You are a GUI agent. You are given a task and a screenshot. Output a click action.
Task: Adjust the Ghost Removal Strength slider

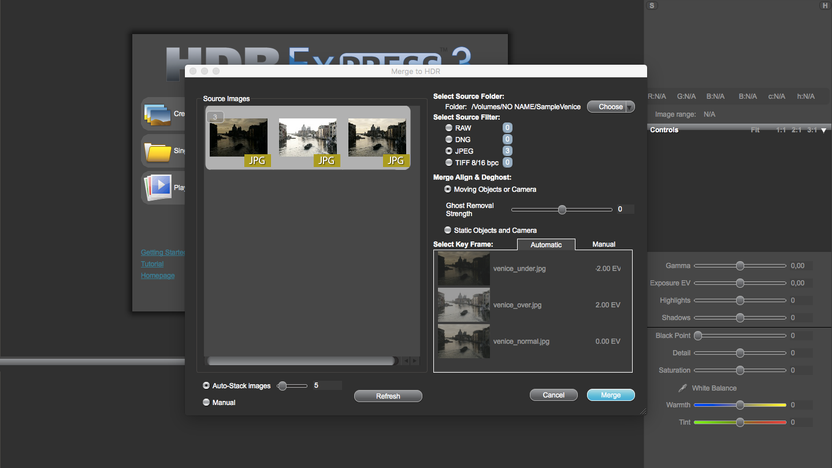point(562,210)
